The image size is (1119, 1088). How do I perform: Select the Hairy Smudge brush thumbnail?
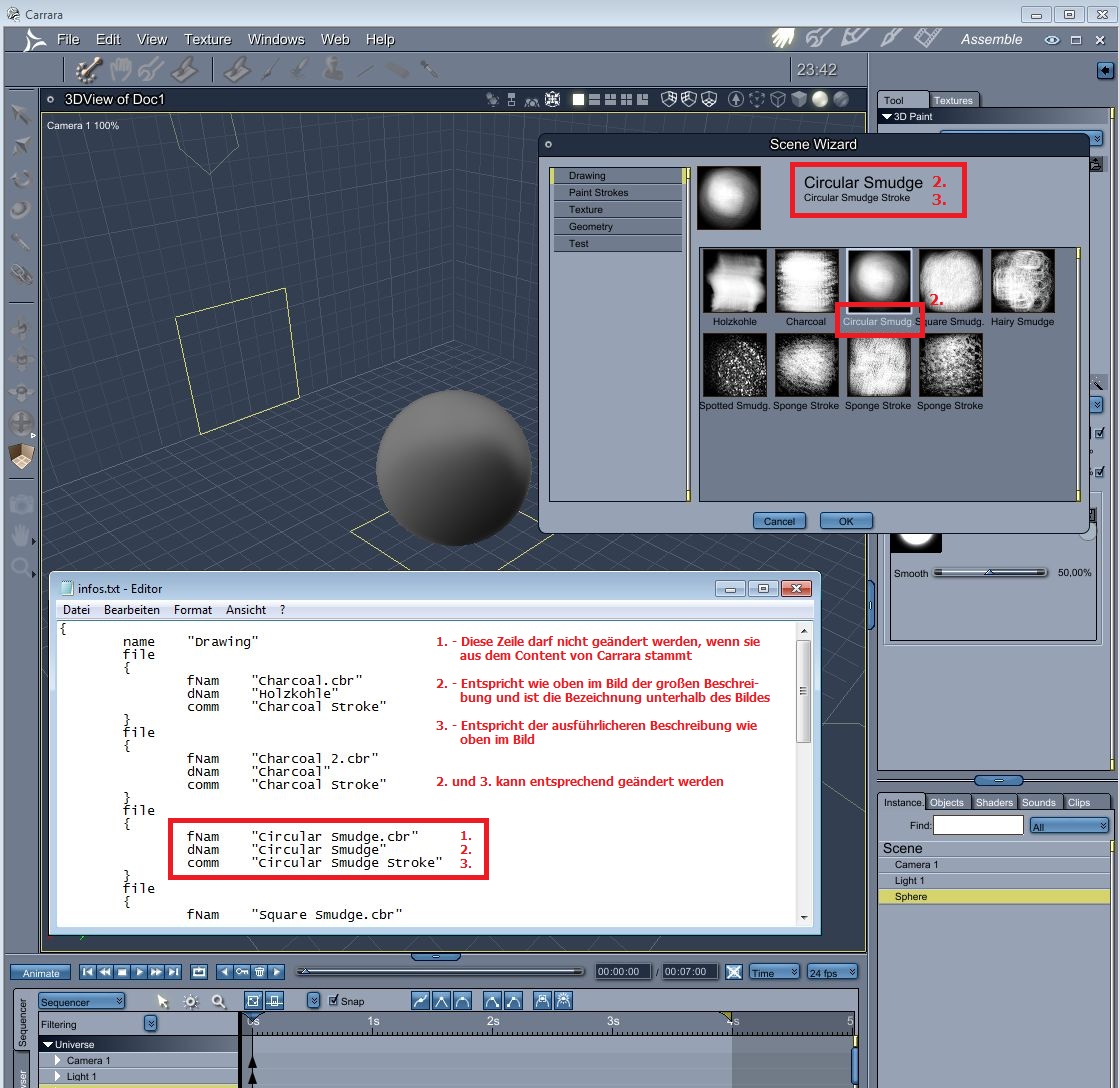(1022, 281)
